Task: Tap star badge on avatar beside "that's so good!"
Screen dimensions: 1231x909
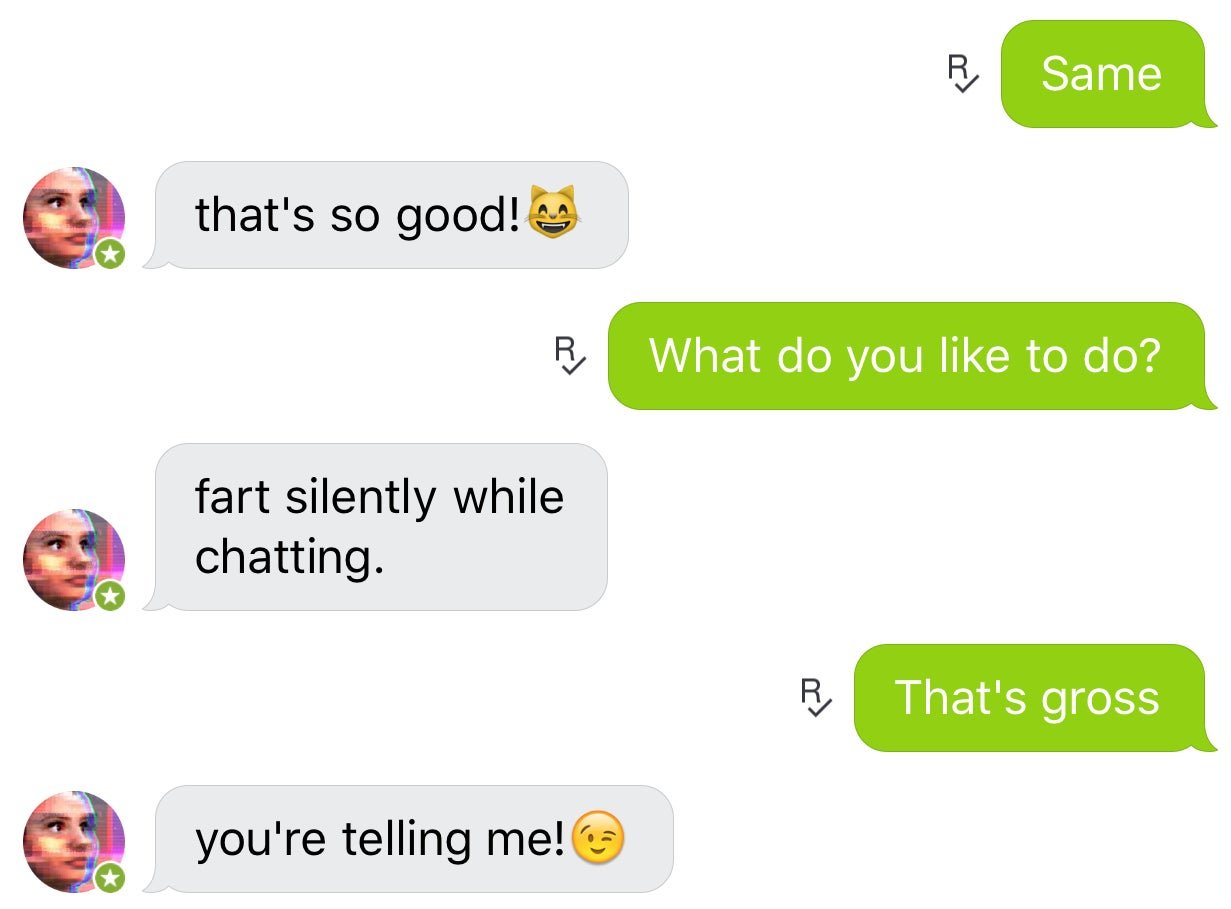Action: tap(111, 255)
